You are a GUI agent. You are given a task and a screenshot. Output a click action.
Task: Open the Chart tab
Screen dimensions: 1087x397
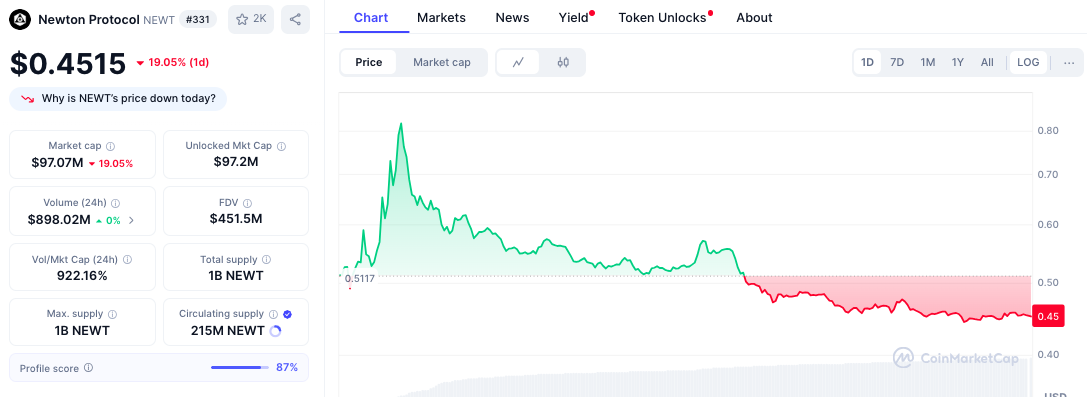371,17
